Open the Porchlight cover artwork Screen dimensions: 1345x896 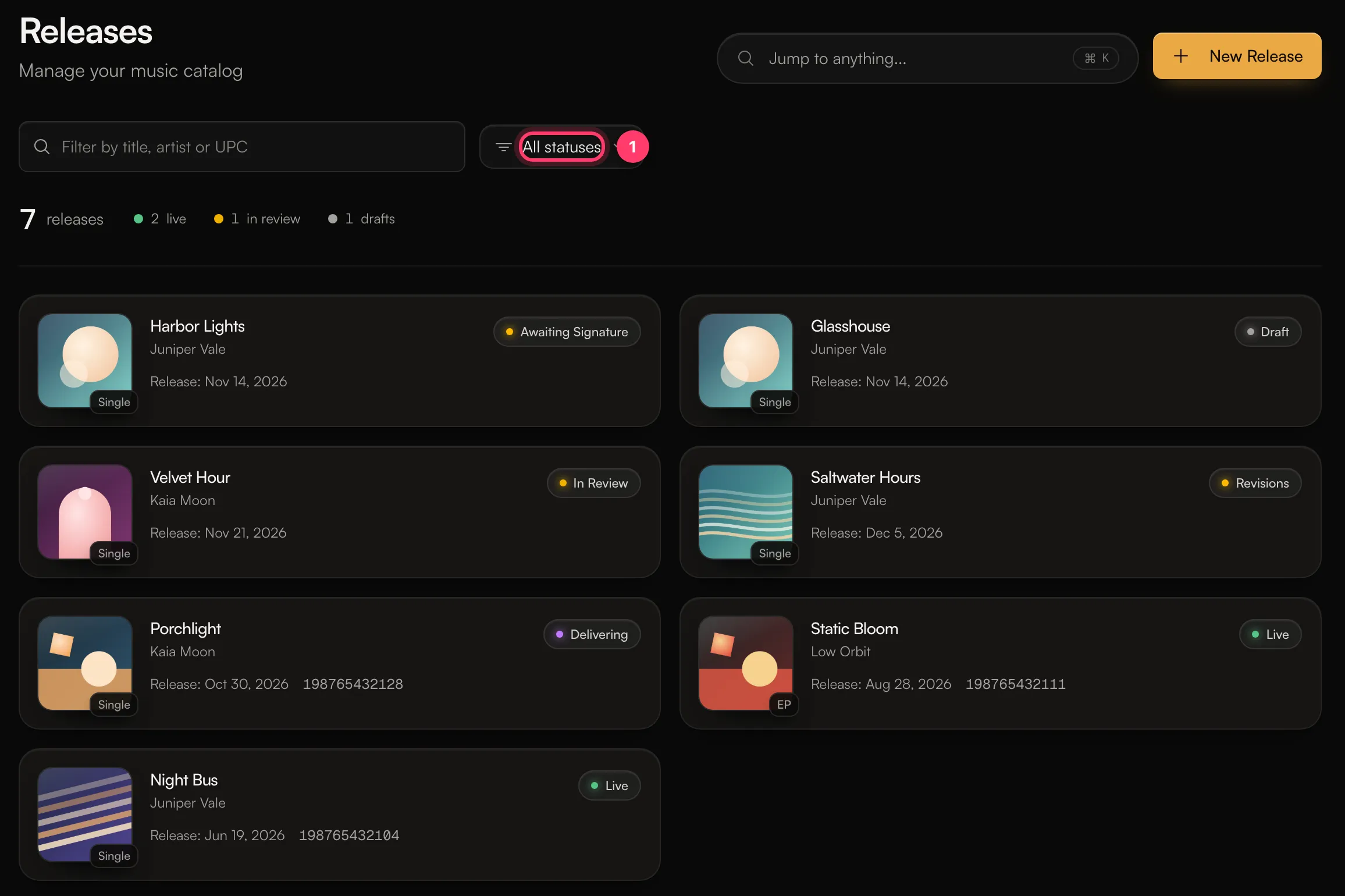pyautogui.click(x=85, y=663)
